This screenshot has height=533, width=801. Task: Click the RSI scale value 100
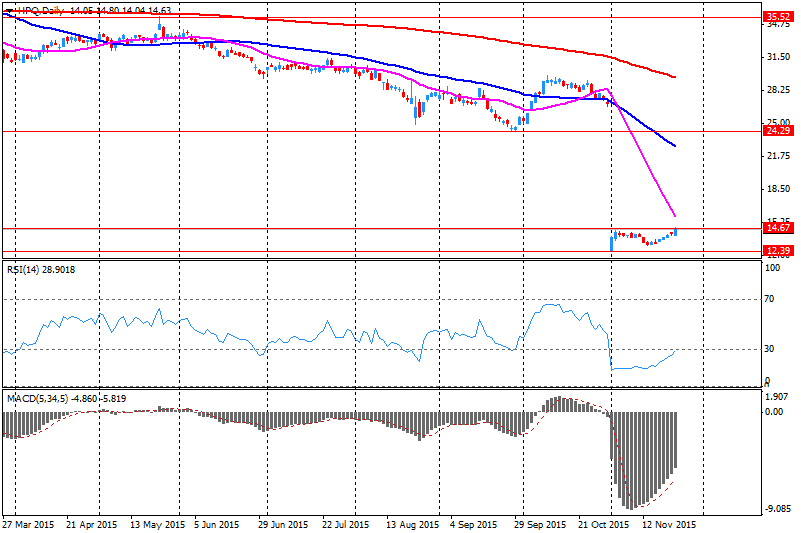coord(772,268)
